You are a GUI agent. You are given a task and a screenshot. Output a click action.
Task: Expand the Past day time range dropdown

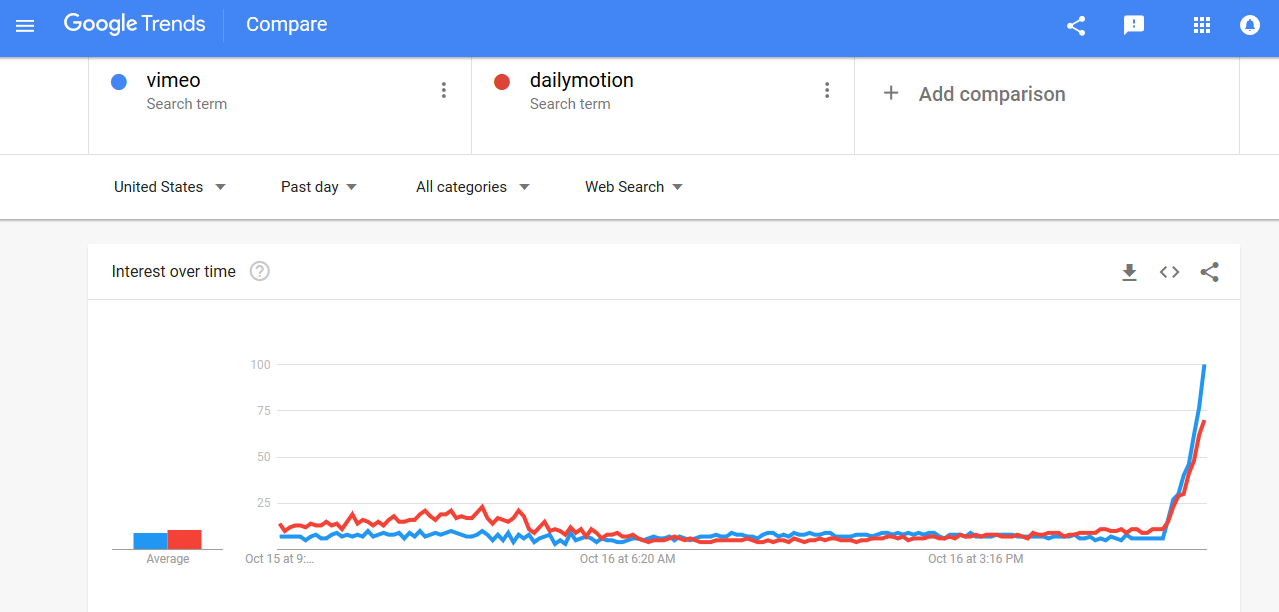319,187
